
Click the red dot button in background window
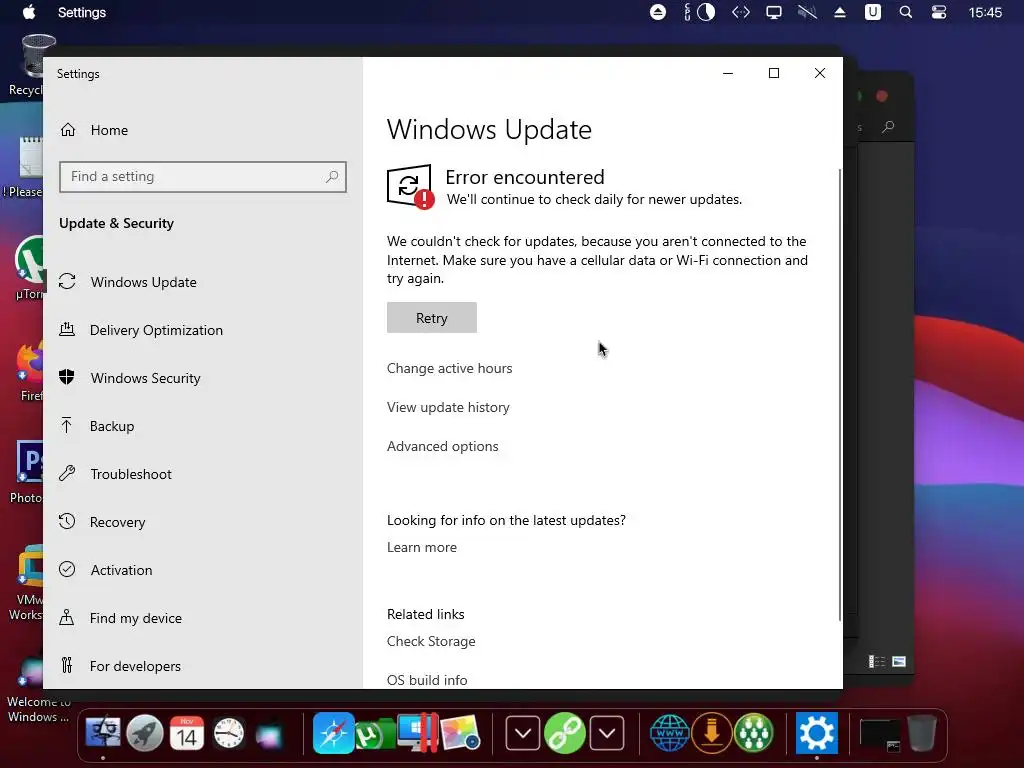tap(882, 96)
